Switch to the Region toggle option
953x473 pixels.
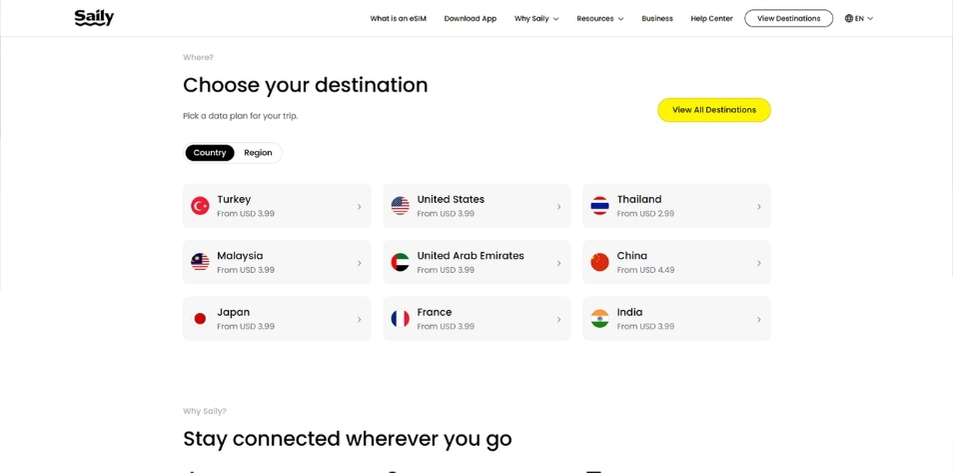pos(258,153)
